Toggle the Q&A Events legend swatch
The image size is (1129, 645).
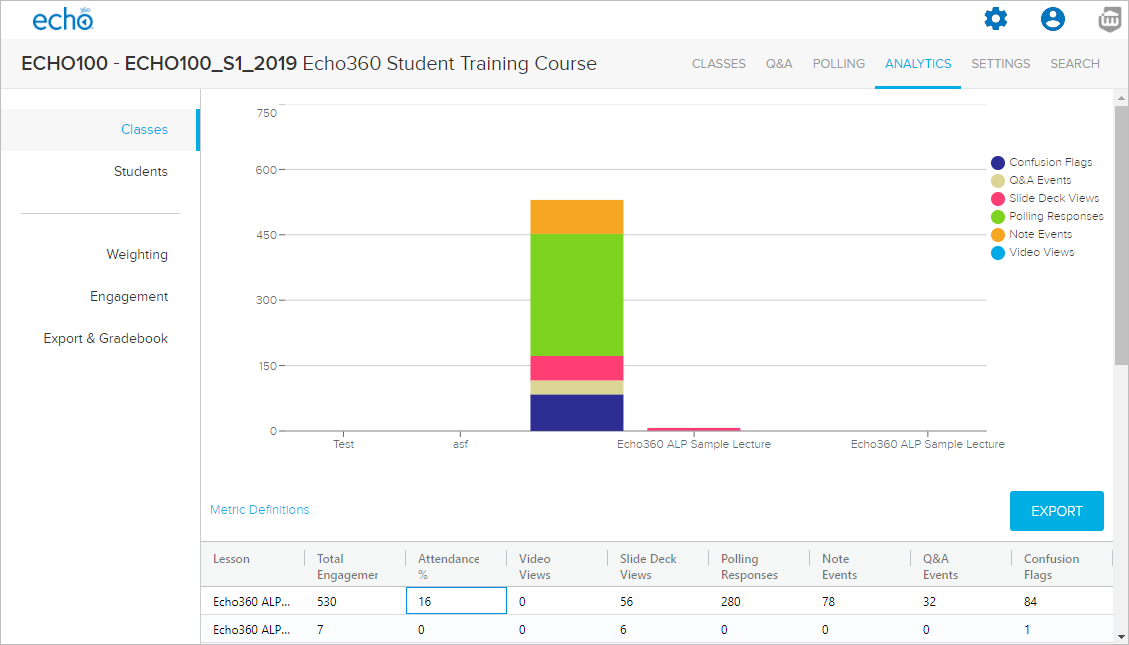[997, 181]
